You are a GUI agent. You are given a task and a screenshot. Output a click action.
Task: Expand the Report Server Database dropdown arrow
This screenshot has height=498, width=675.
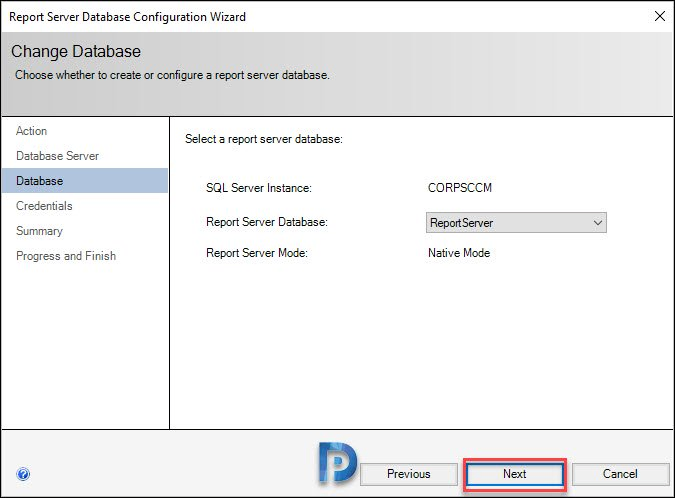[598, 223]
